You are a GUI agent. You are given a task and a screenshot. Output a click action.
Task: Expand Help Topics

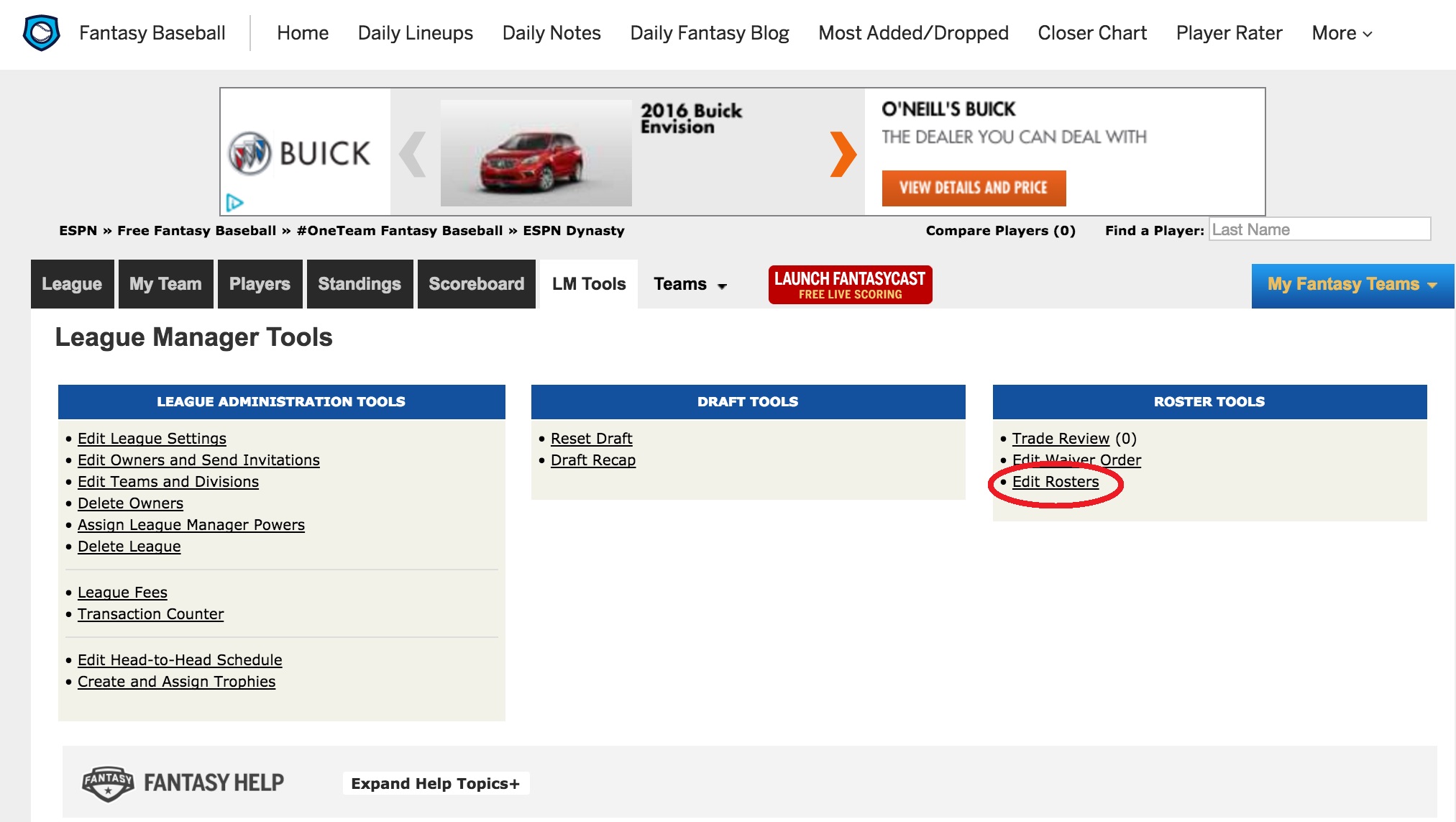(x=436, y=783)
